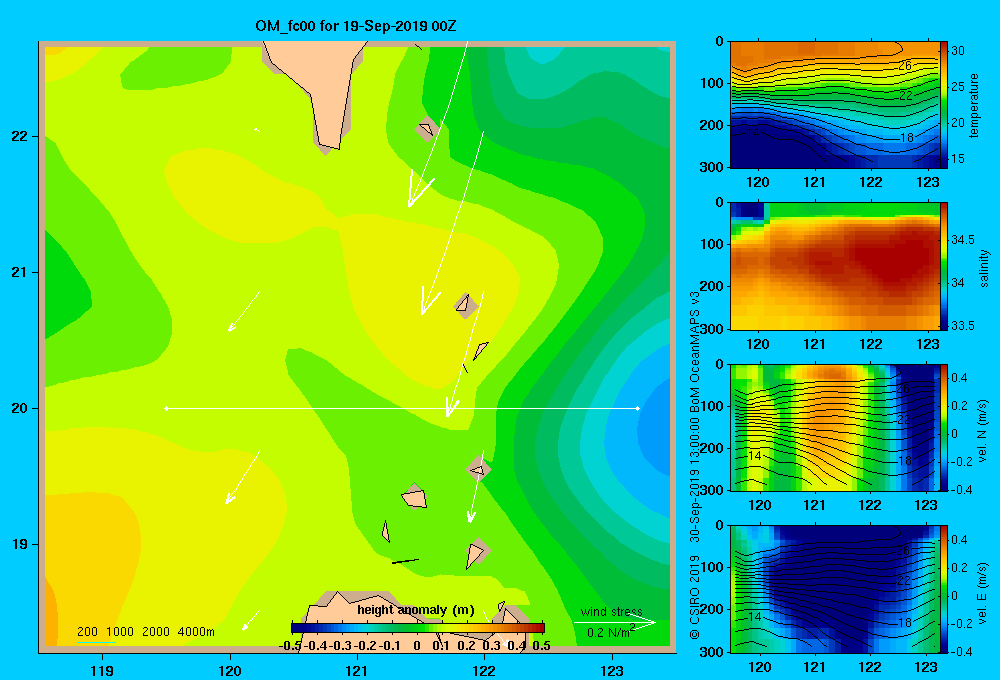Viewport: 1000px width, 680px height.
Task: Click the '26' isotherm label in temperature panel
Action: 905,66
